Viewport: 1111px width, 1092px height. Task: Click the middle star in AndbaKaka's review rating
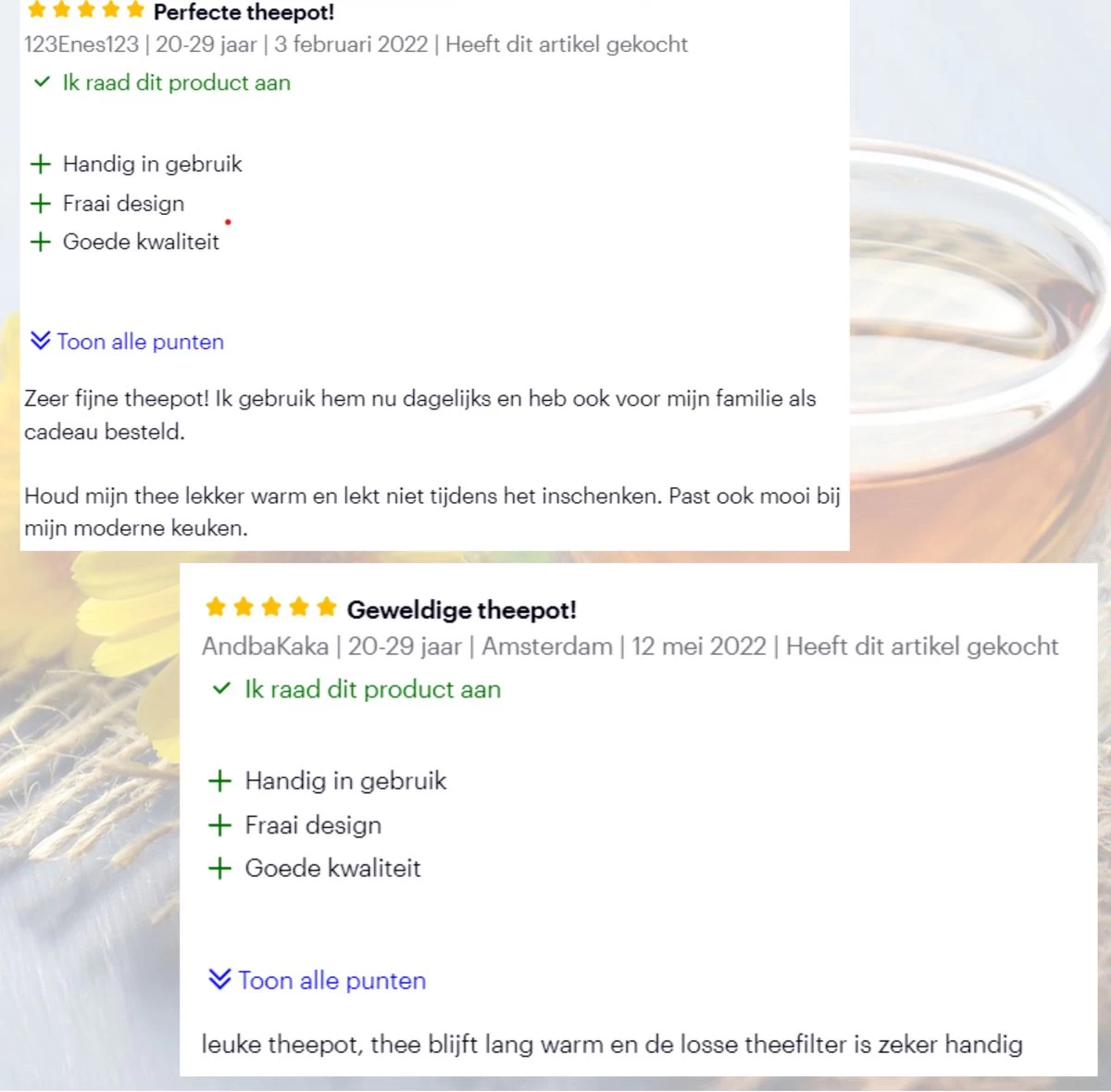(271, 608)
